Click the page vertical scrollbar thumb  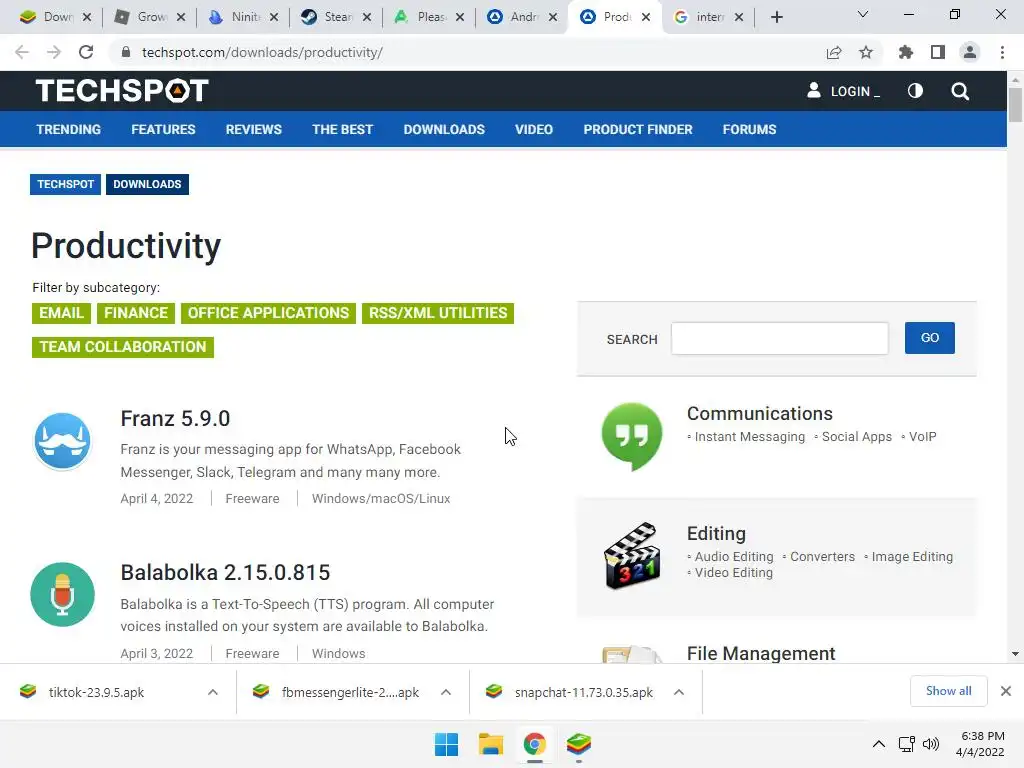(x=1015, y=104)
